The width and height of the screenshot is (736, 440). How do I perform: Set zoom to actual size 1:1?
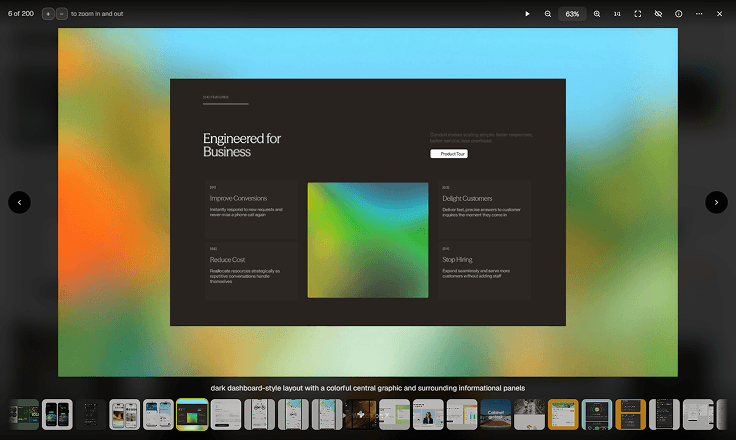(617, 14)
